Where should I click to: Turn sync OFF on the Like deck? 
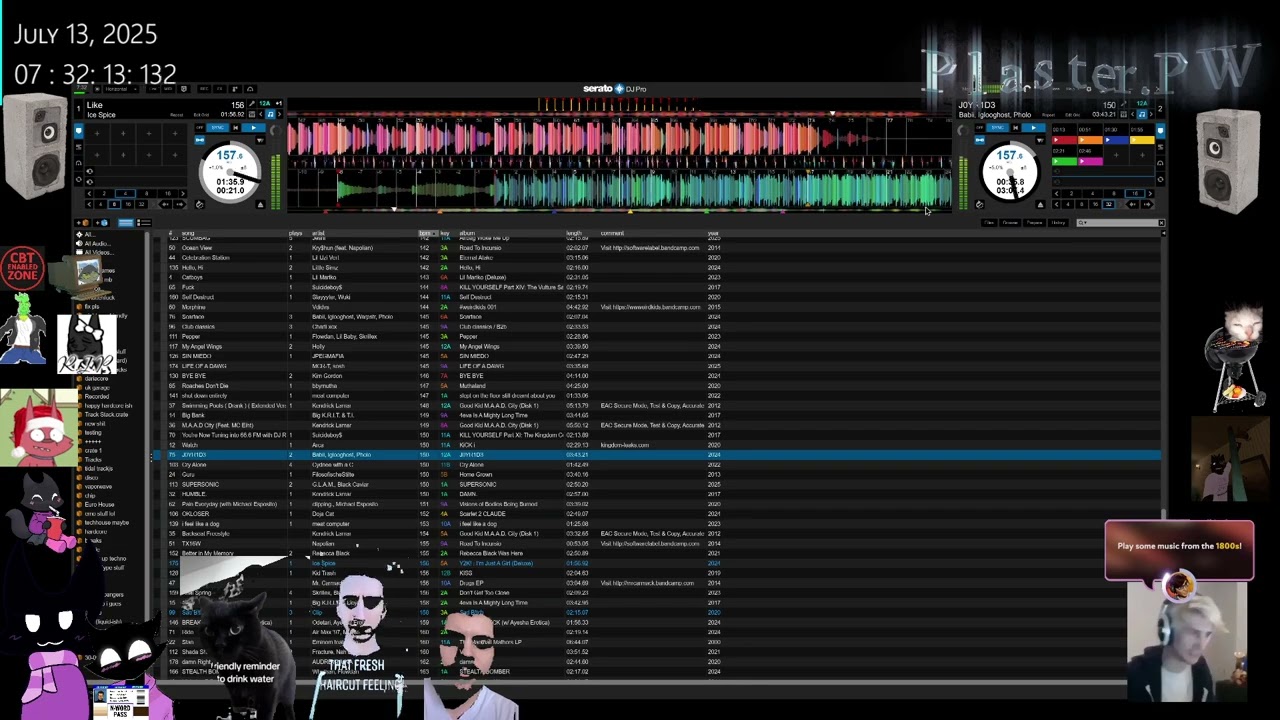pos(200,128)
